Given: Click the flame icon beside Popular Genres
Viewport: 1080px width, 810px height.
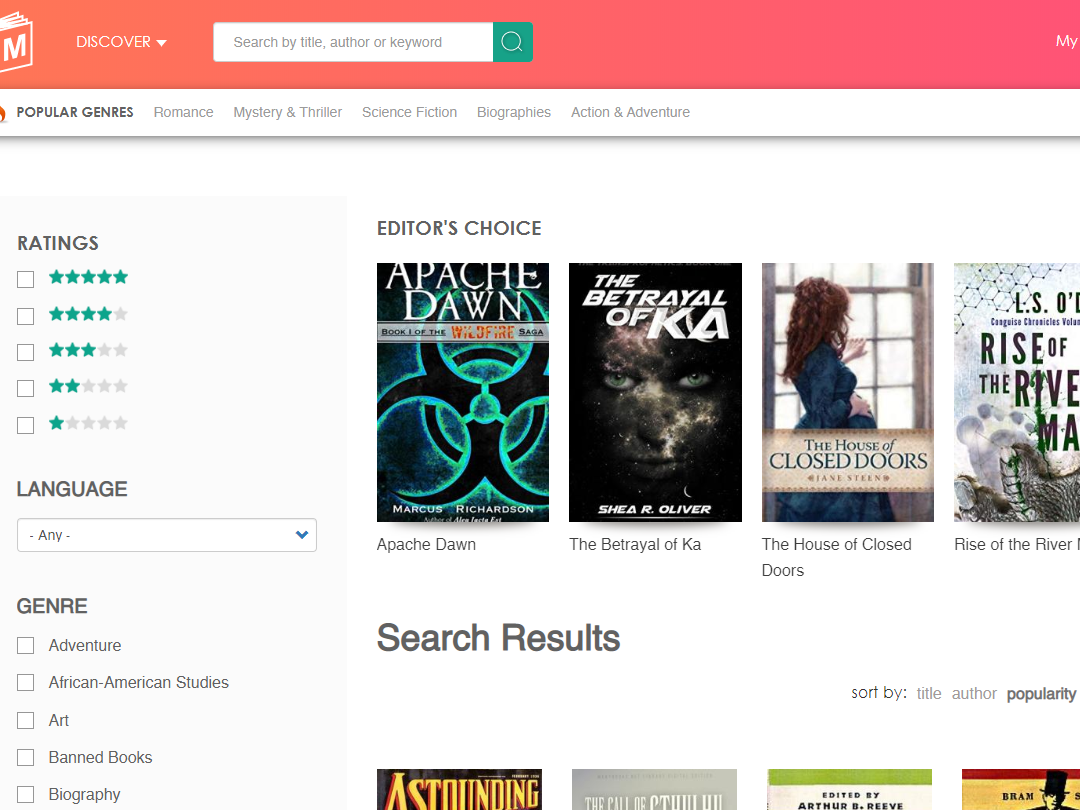Looking at the screenshot, I should click(3, 113).
